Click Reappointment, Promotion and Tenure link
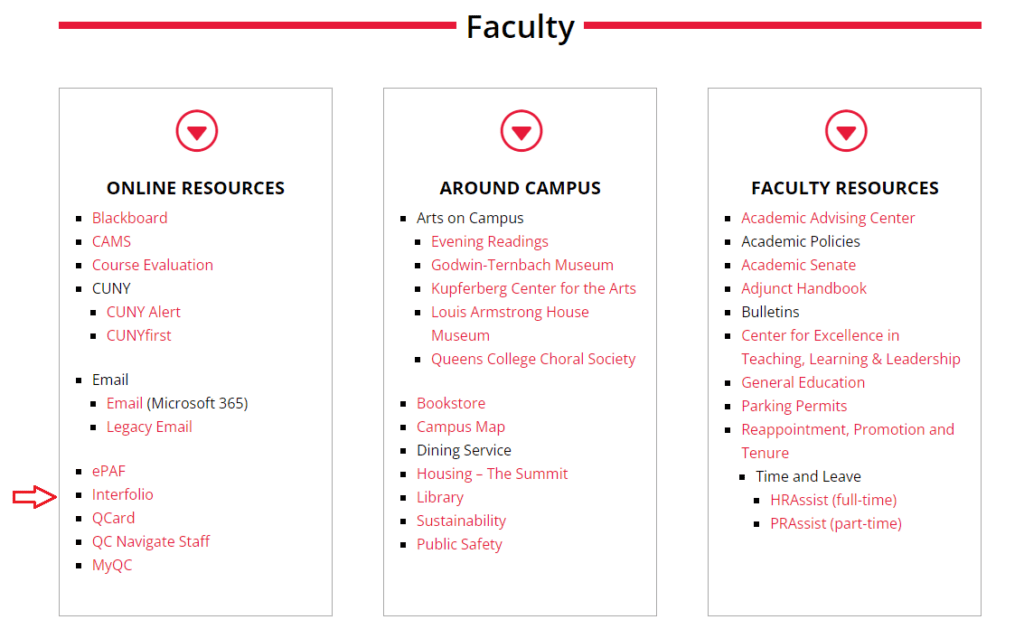This screenshot has width=1024, height=629. coord(848,441)
